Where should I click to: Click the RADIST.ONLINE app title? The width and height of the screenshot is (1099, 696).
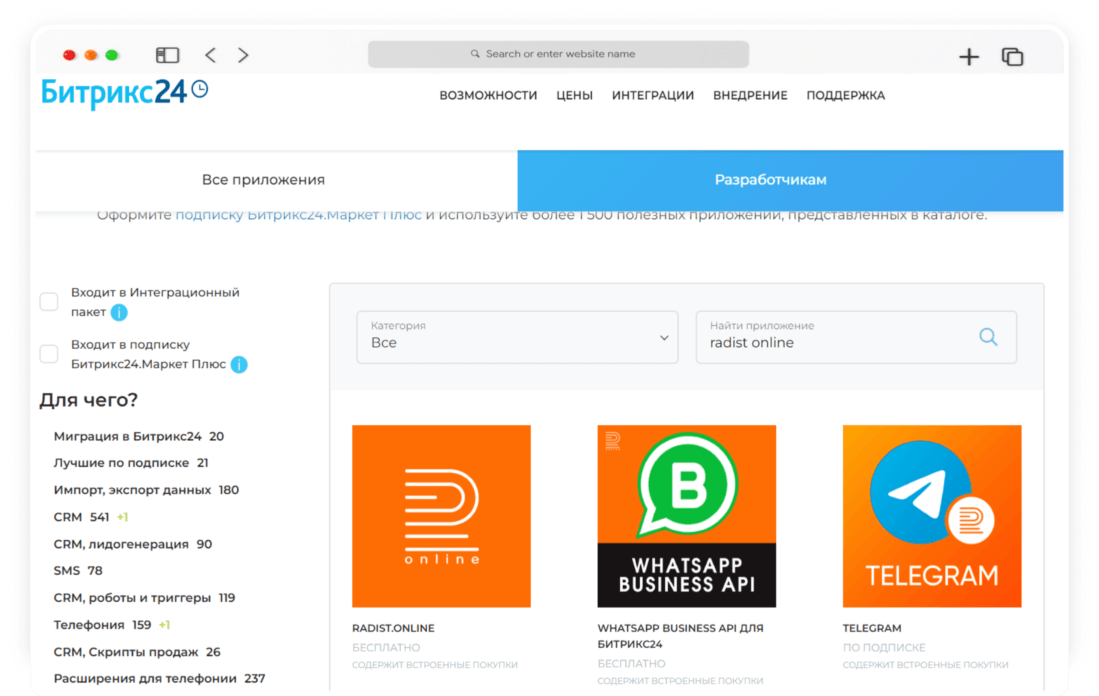pyautogui.click(x=393, y=628)
